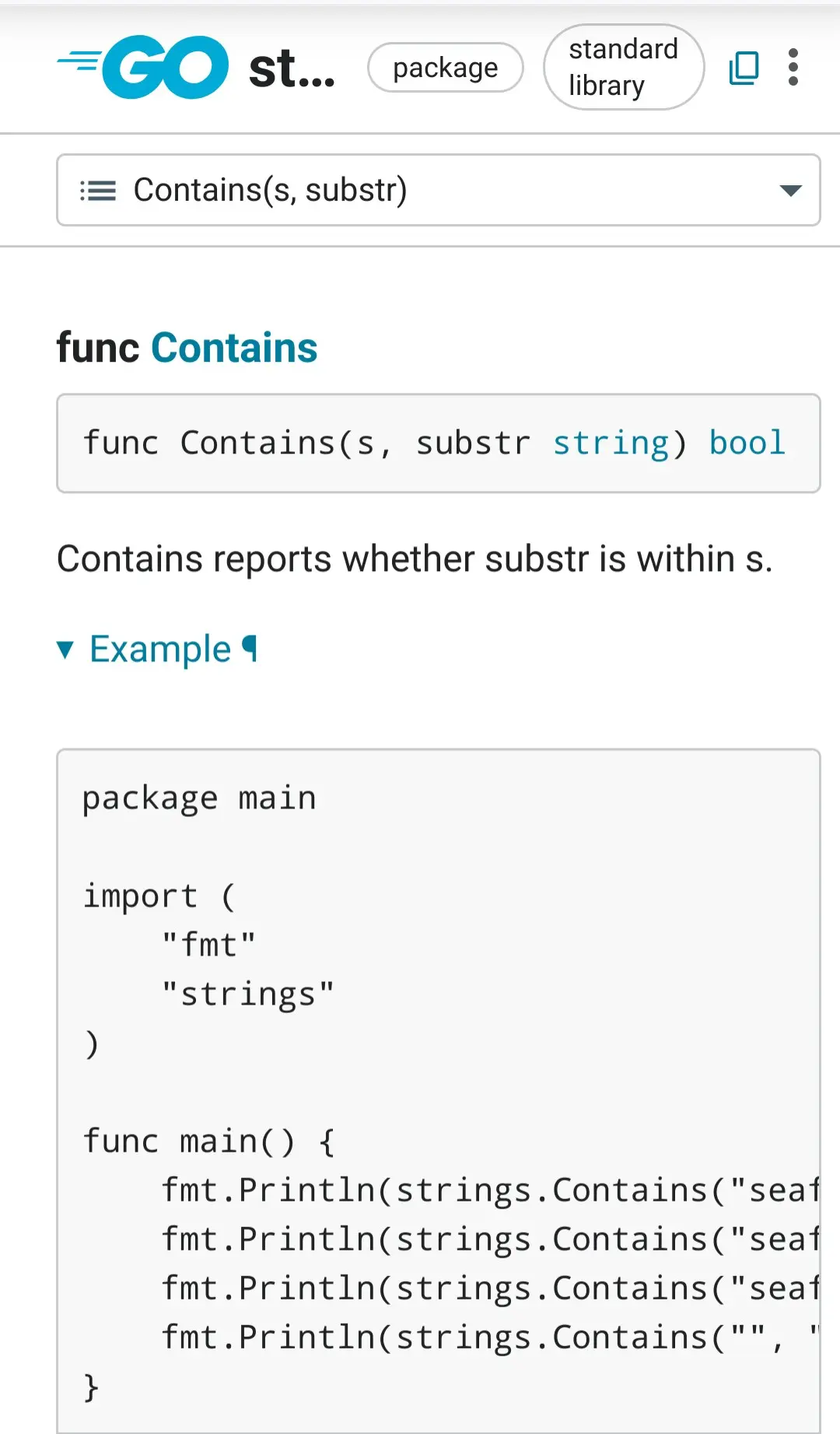Click the description text about substr within s
840x1434 pixels.
point(415,559)
